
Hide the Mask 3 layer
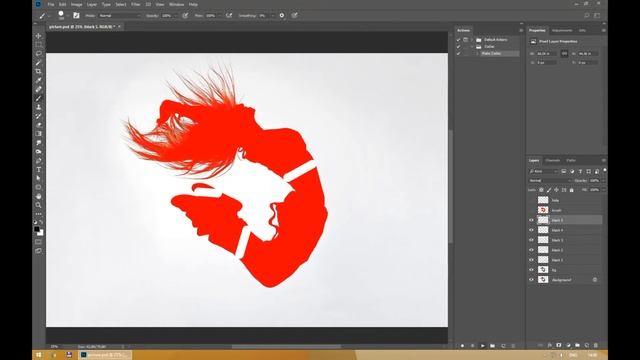(x=531, y=240)
